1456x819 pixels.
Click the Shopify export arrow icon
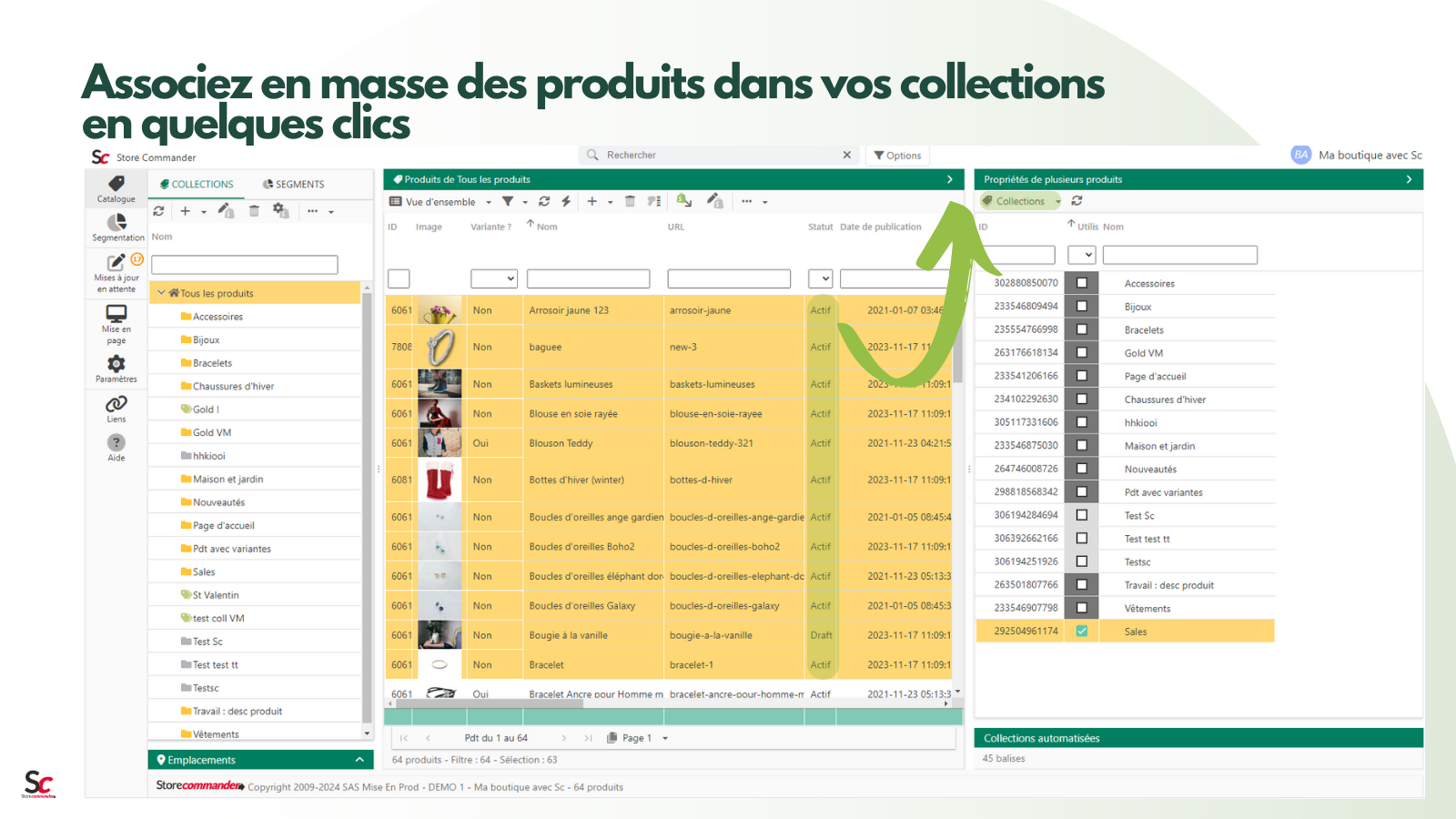pyautogui.click(x=684, y=200)
